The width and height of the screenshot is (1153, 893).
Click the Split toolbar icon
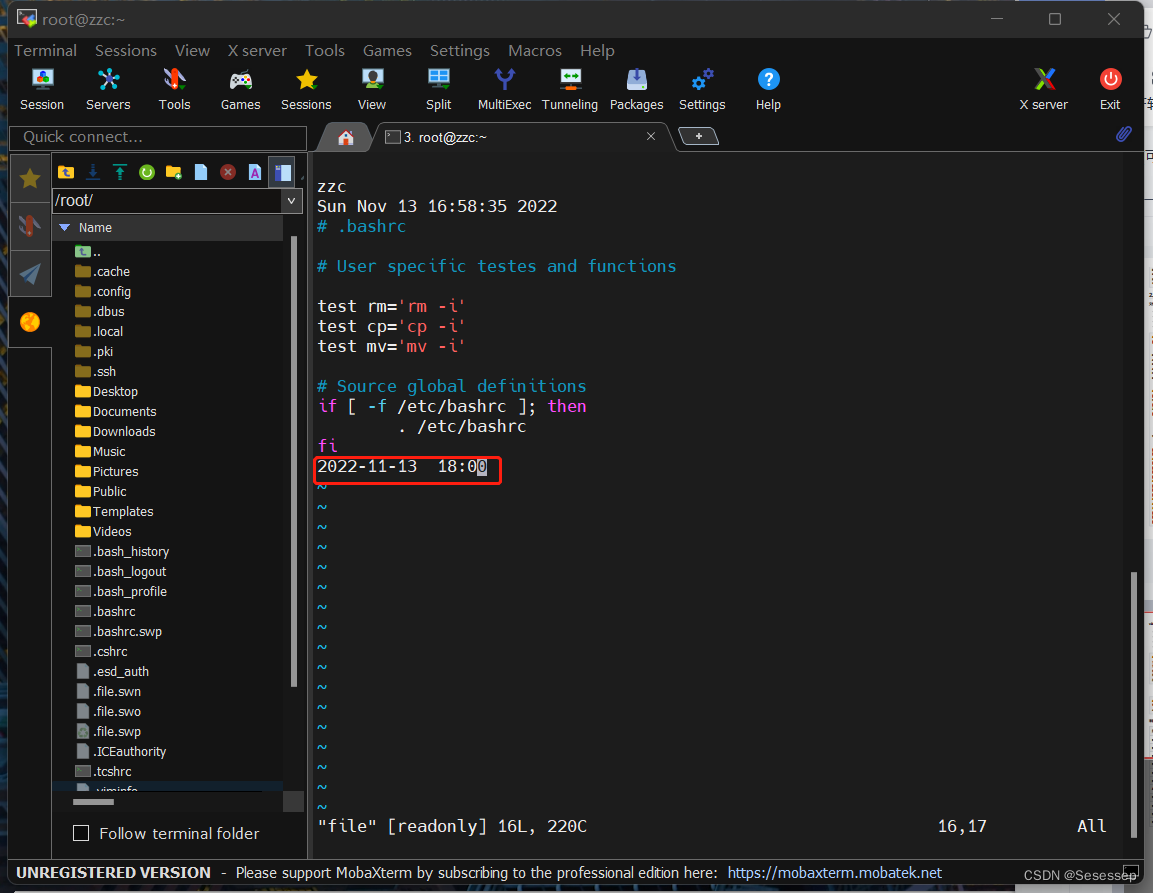[x=438, y=88]
